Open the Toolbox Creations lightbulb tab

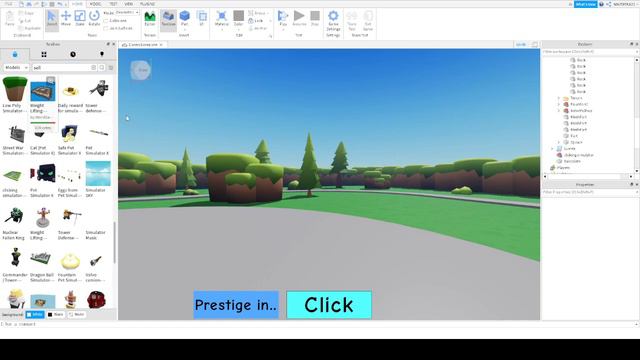click(x=102, y=54)
